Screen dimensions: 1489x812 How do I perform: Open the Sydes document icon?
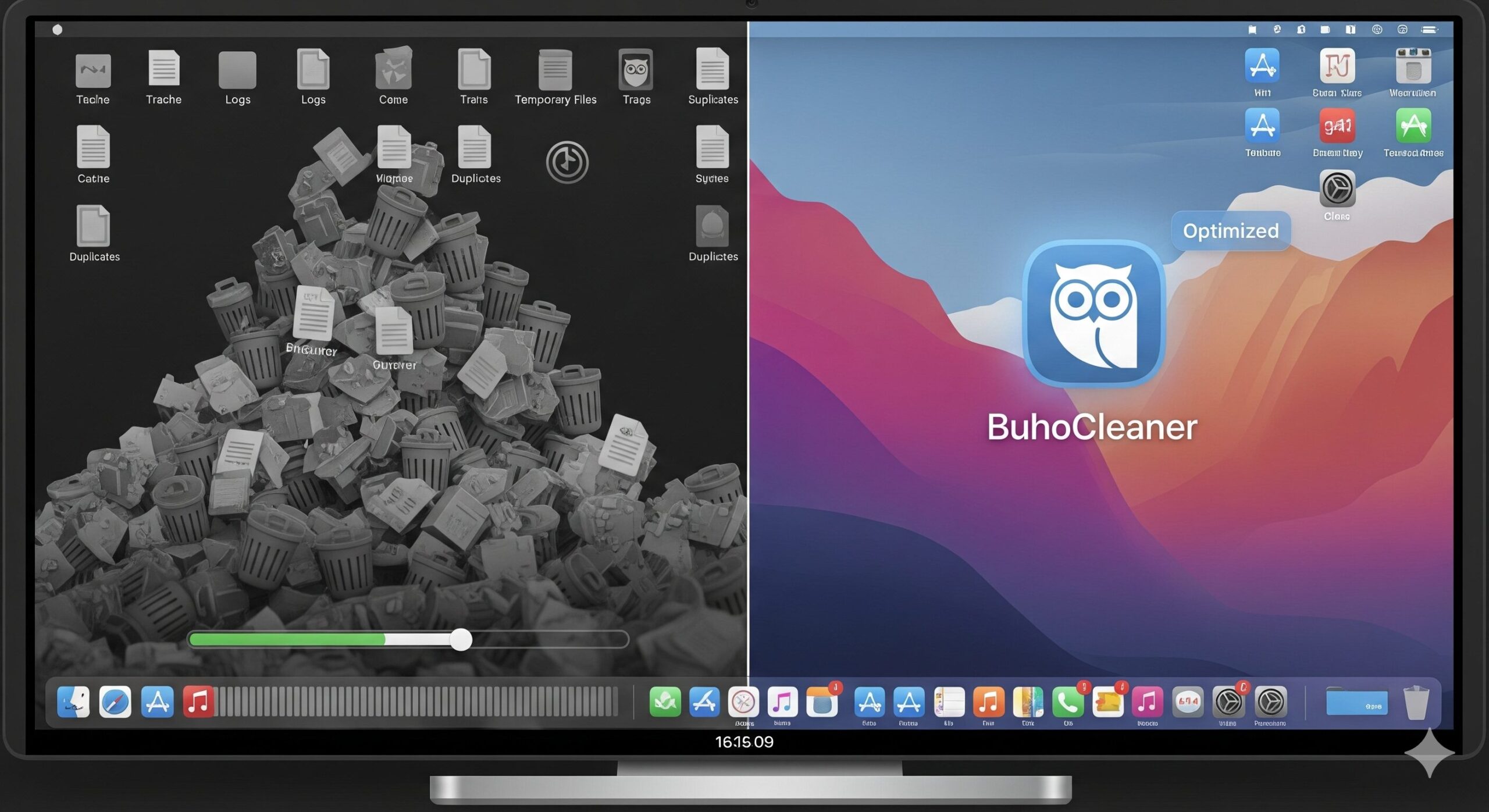(x=713, y=147)
